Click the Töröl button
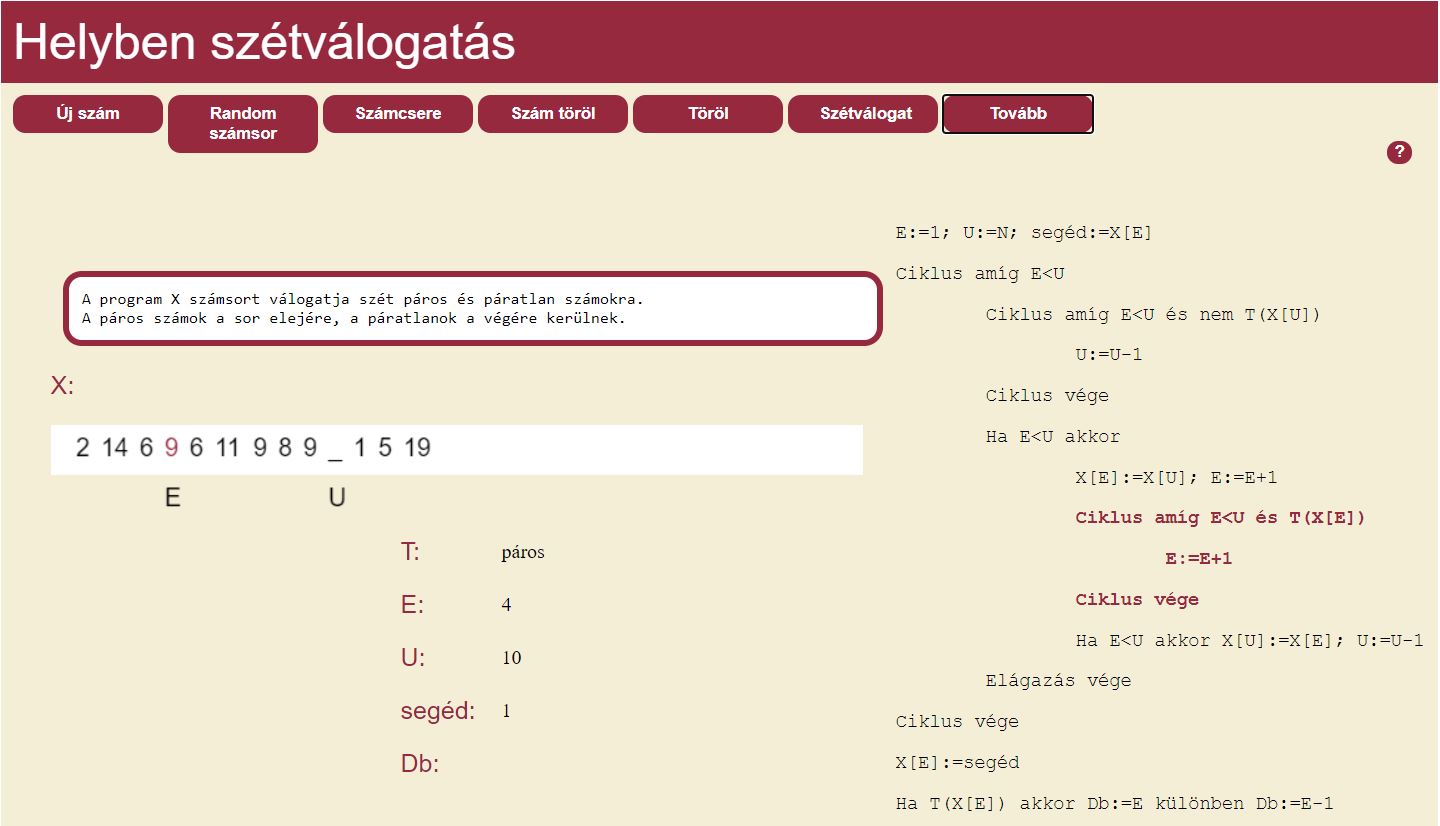Viewport: 1440px width, 826px height. [x=708, y=114]
